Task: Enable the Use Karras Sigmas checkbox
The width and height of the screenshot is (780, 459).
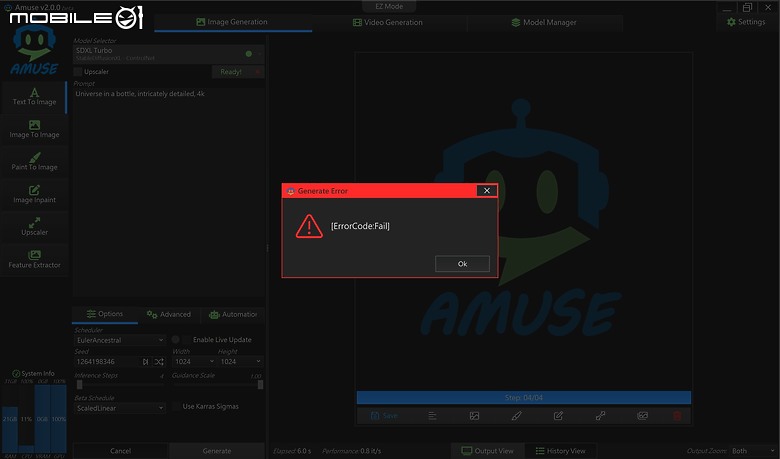Action: [176, 406]
